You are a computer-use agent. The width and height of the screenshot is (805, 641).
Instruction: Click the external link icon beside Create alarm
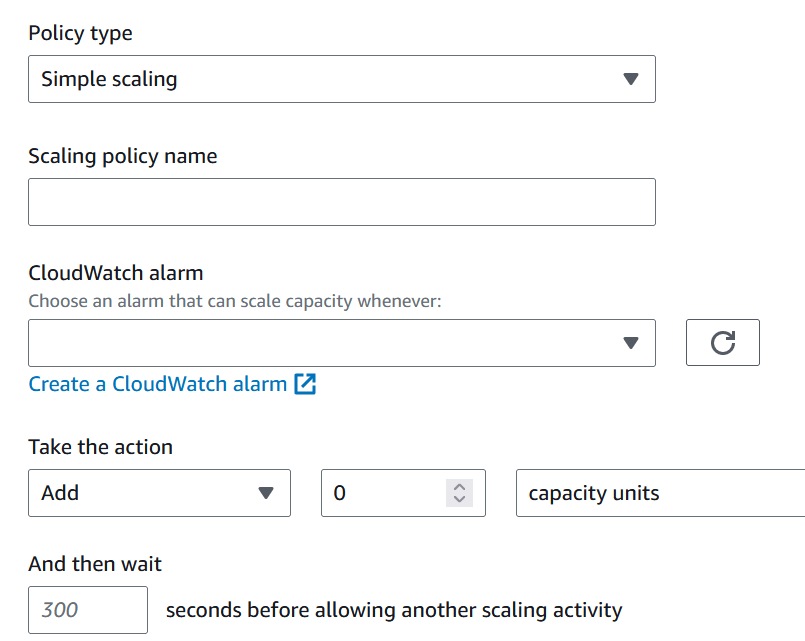(x=305, y=384)
